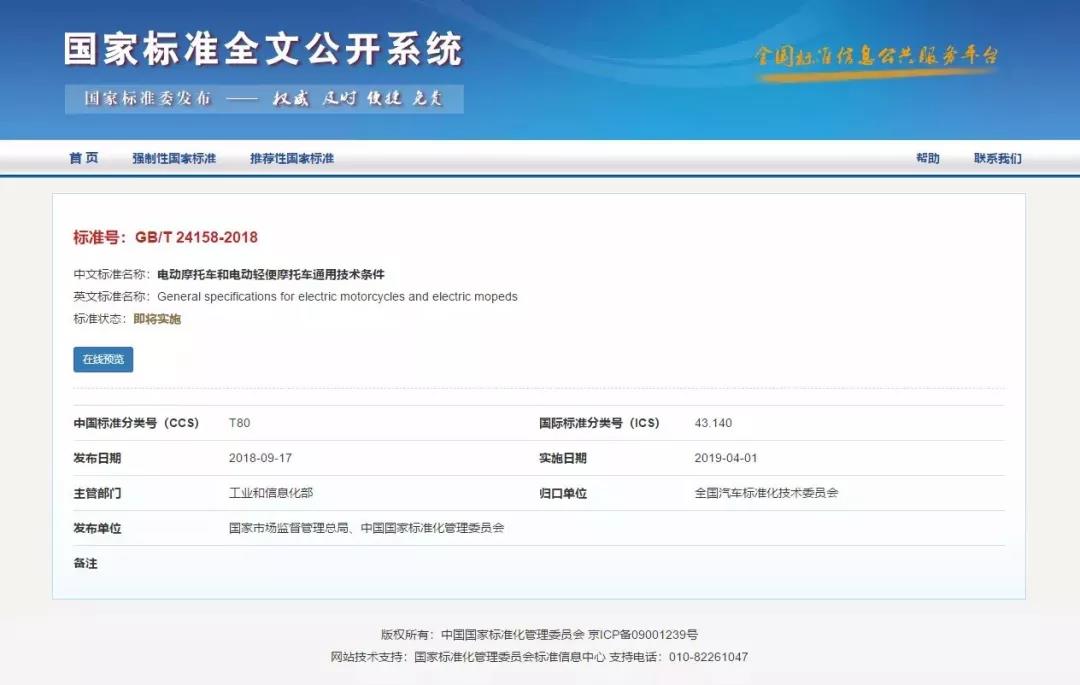This screenshot has width=1080, height=685.
Task: Click the 全国汽车标准化技术委员会 committee name
Action: [x=766, y=493]
